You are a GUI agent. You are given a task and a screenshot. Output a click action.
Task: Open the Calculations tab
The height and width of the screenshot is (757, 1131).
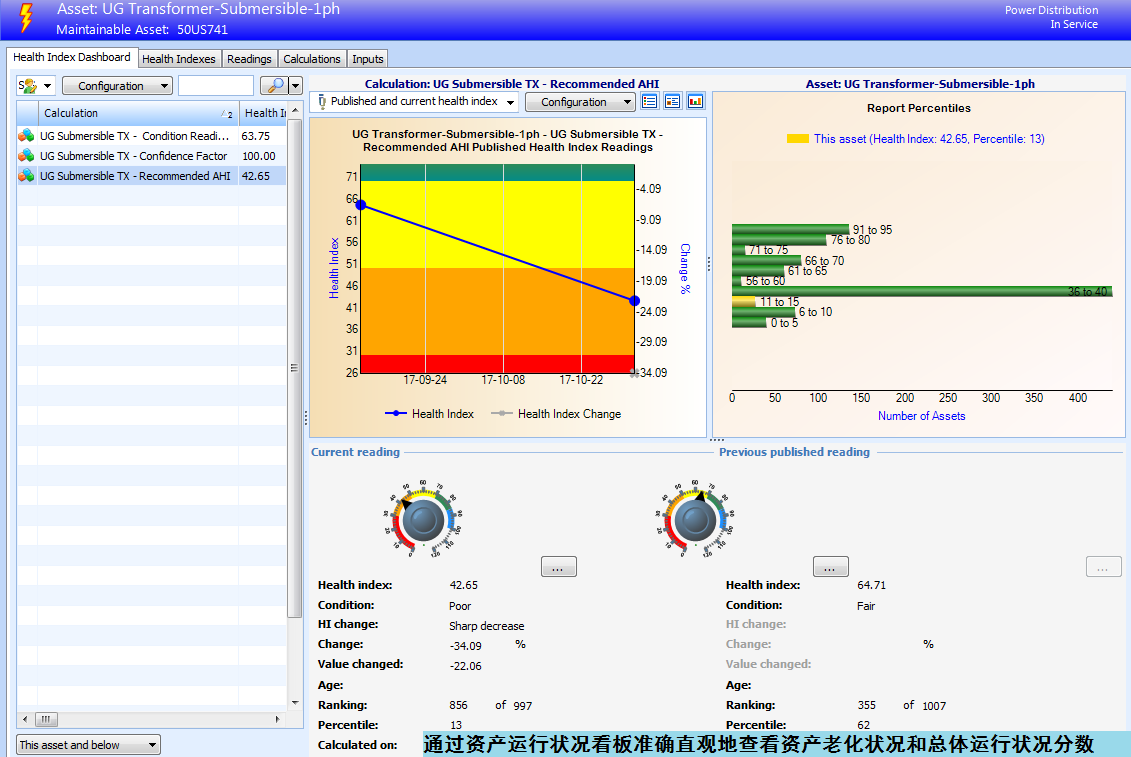click(x=312, y=59)
